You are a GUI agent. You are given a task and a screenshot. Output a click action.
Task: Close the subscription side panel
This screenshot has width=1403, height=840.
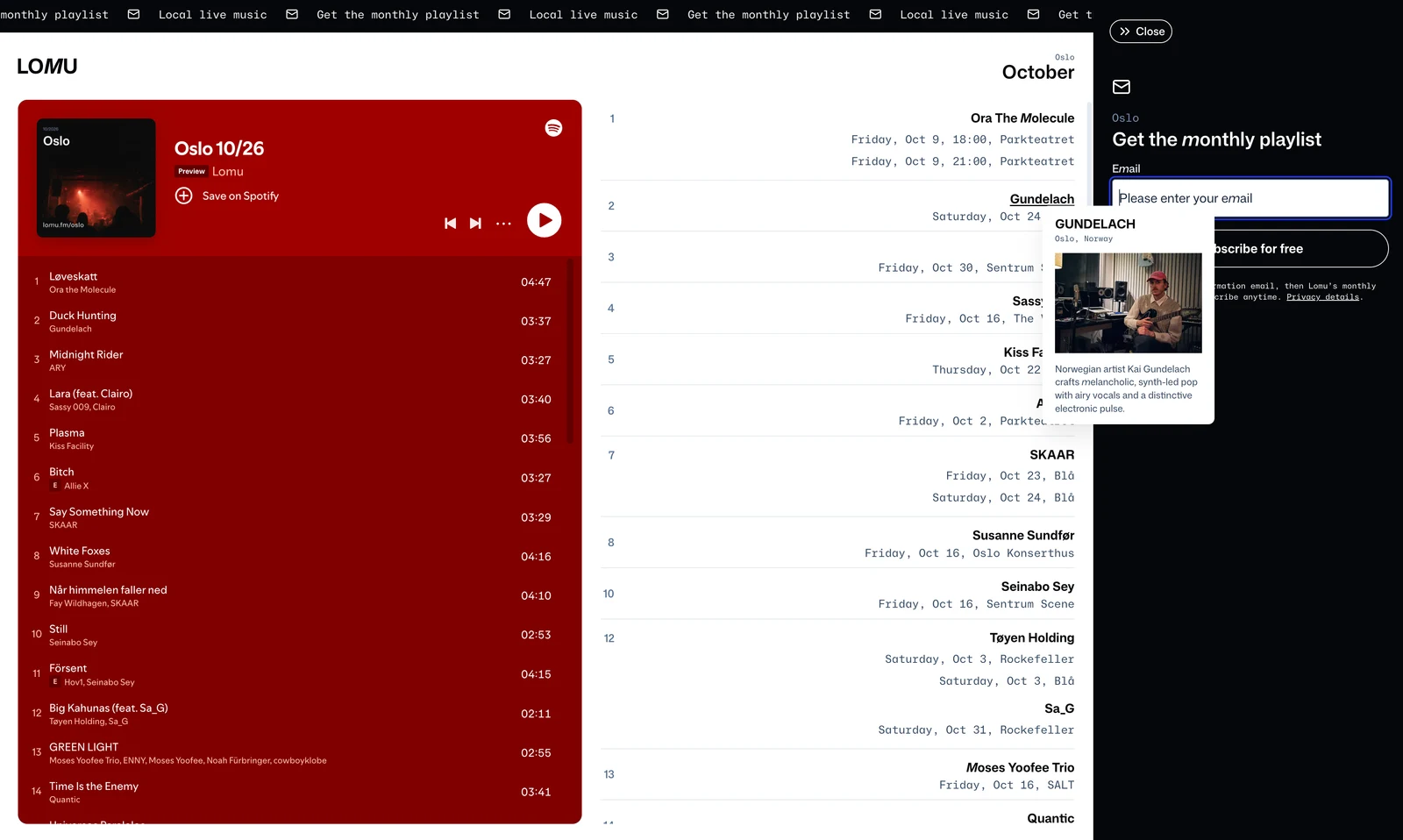(x=1141, y=32)
